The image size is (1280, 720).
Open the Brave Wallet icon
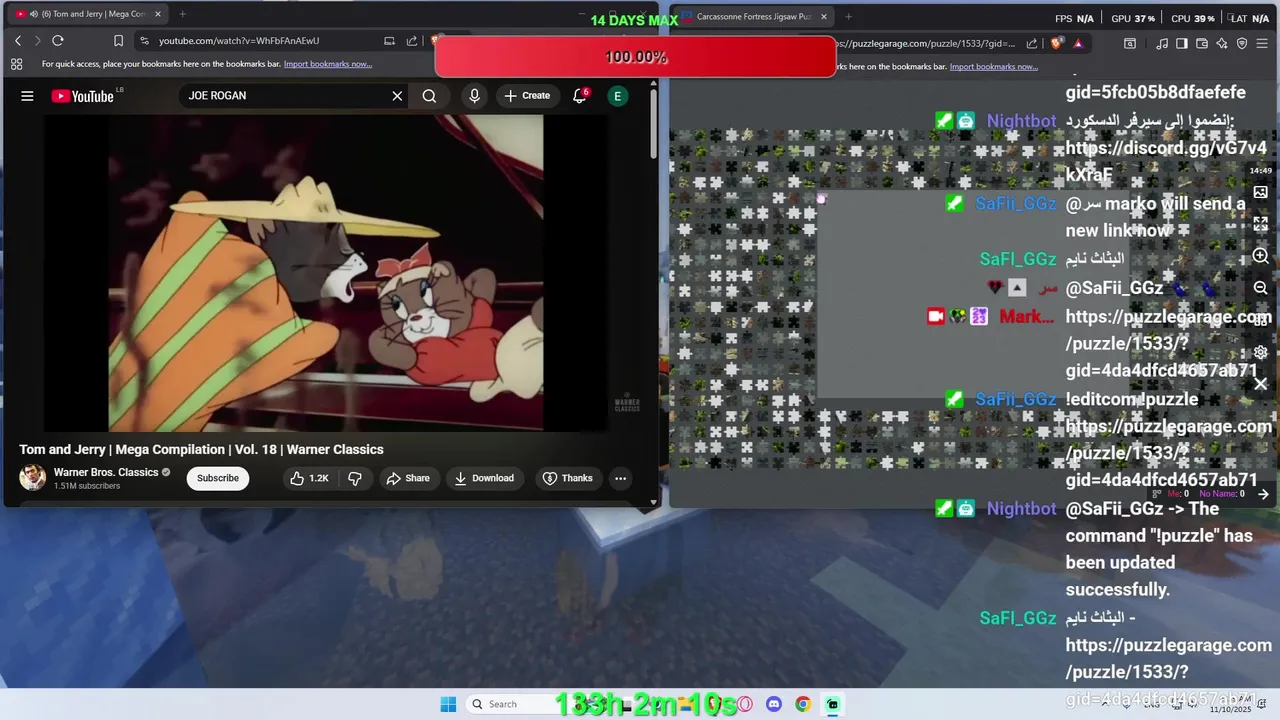click(1202, 44)
